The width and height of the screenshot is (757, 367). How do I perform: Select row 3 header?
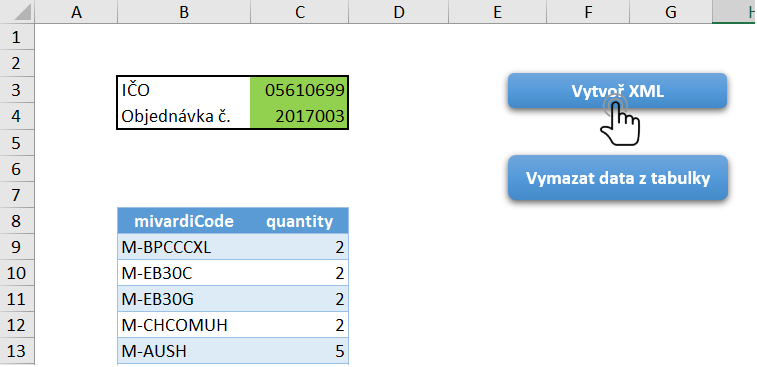point(17,90)
